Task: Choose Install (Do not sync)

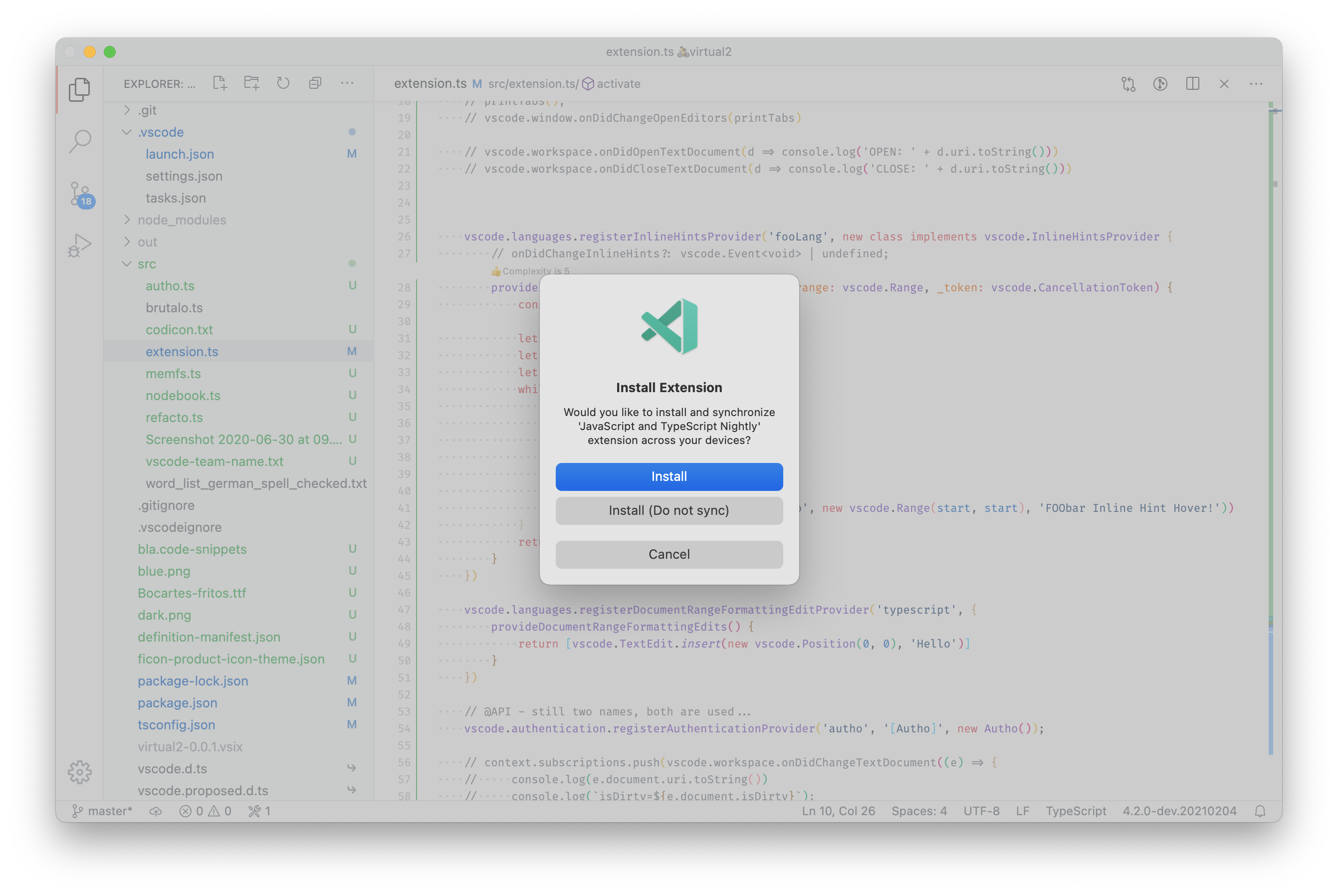Action: (669, 510)
